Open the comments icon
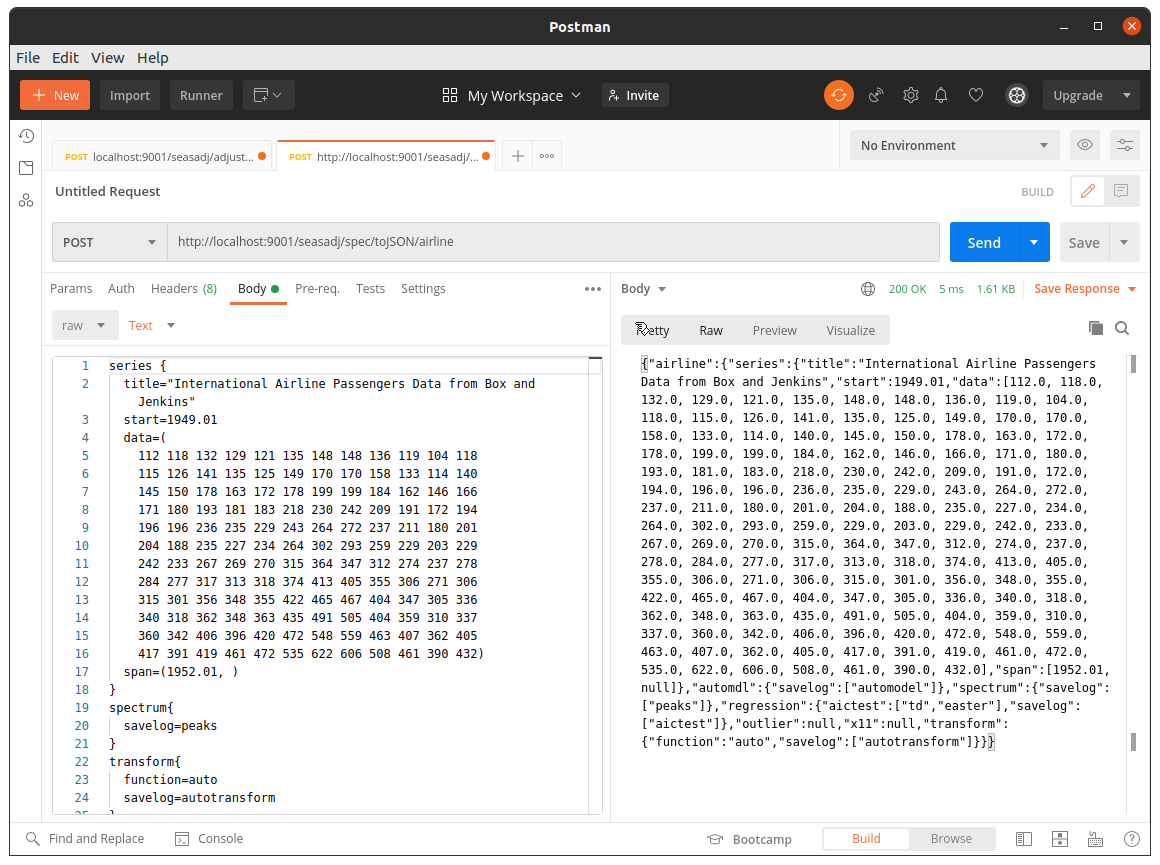 click(x=1122, y=192)
